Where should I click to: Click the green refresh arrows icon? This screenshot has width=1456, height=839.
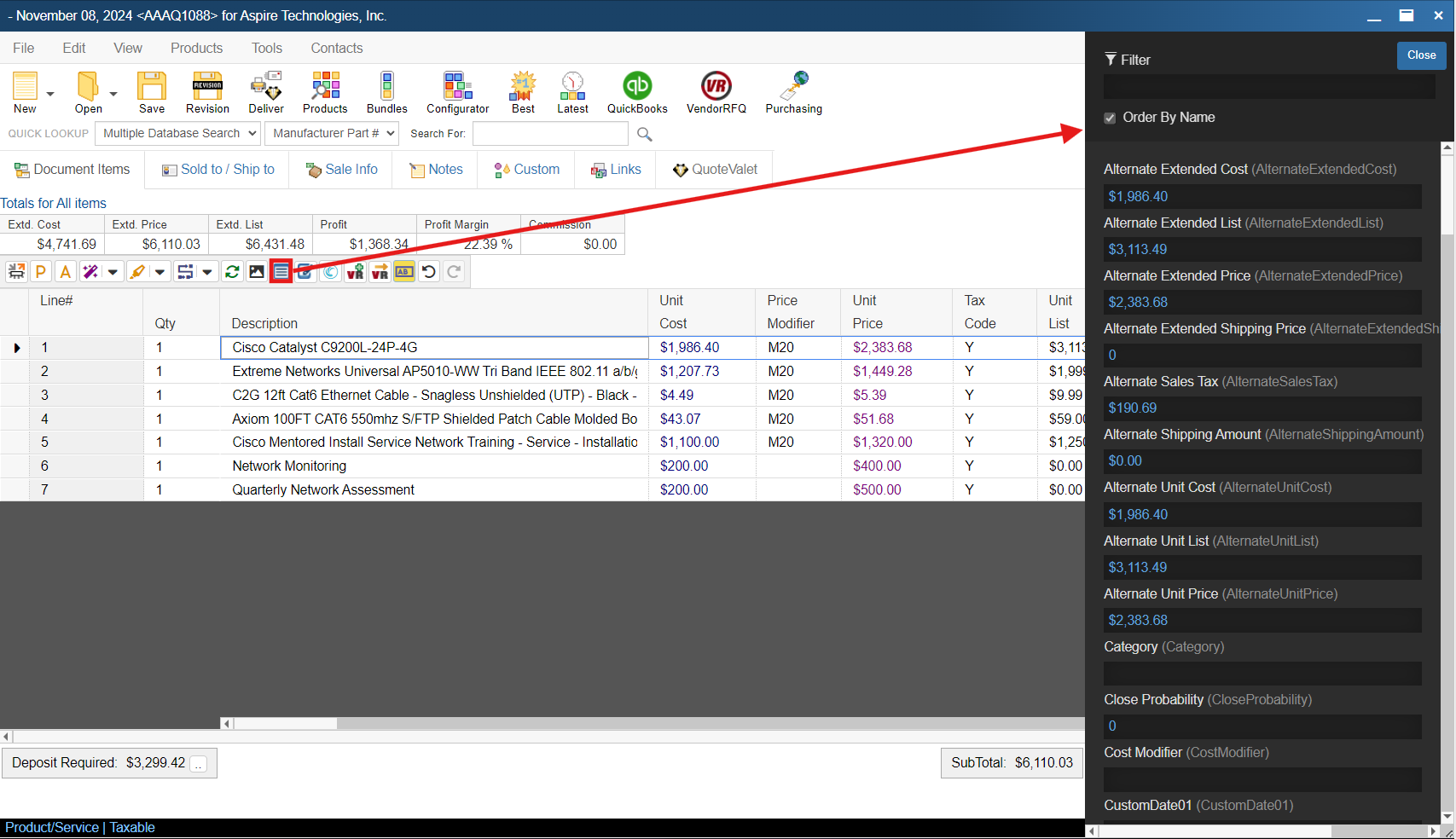coord(231,272)
